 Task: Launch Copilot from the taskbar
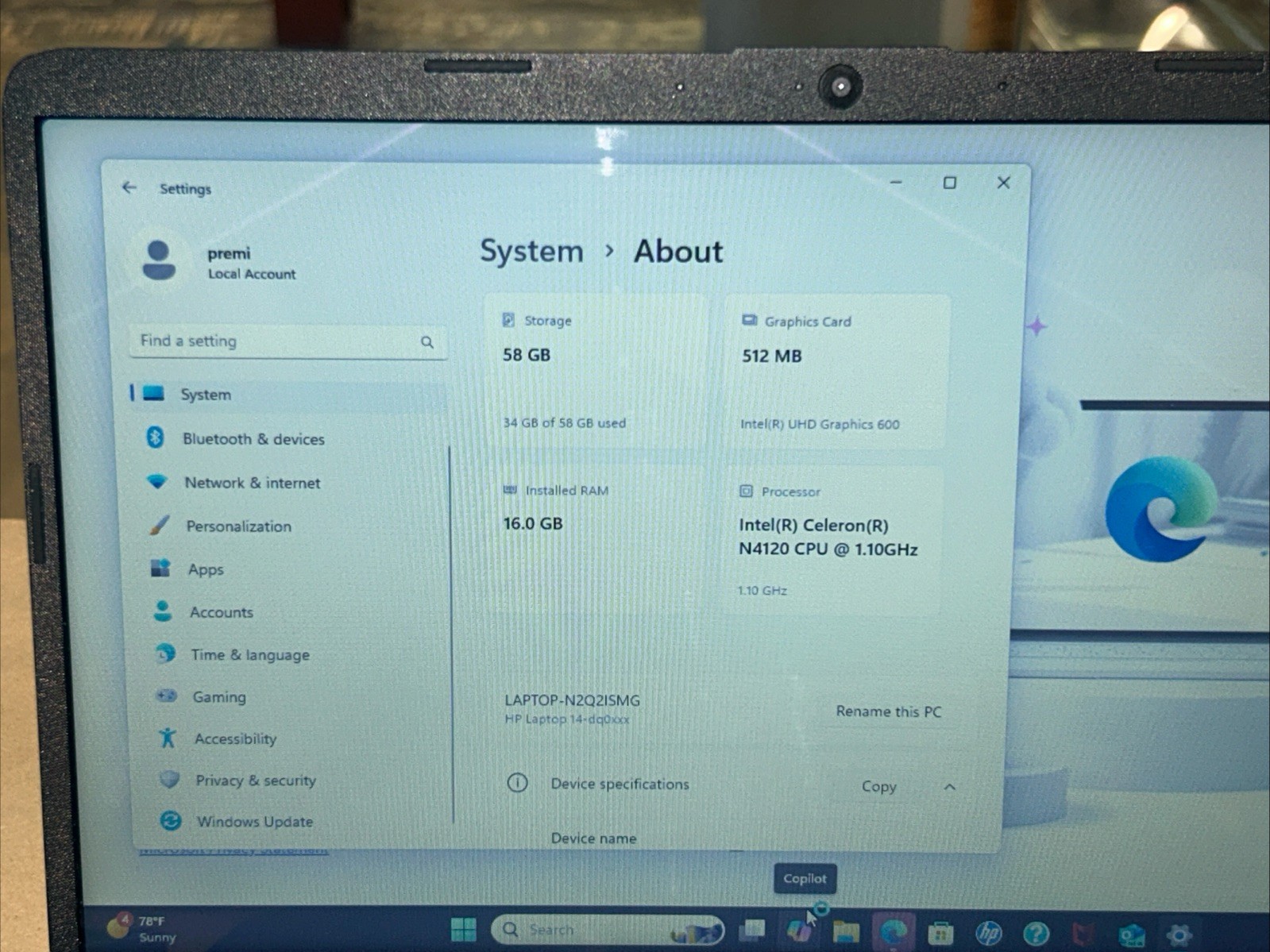coord(800,931)
